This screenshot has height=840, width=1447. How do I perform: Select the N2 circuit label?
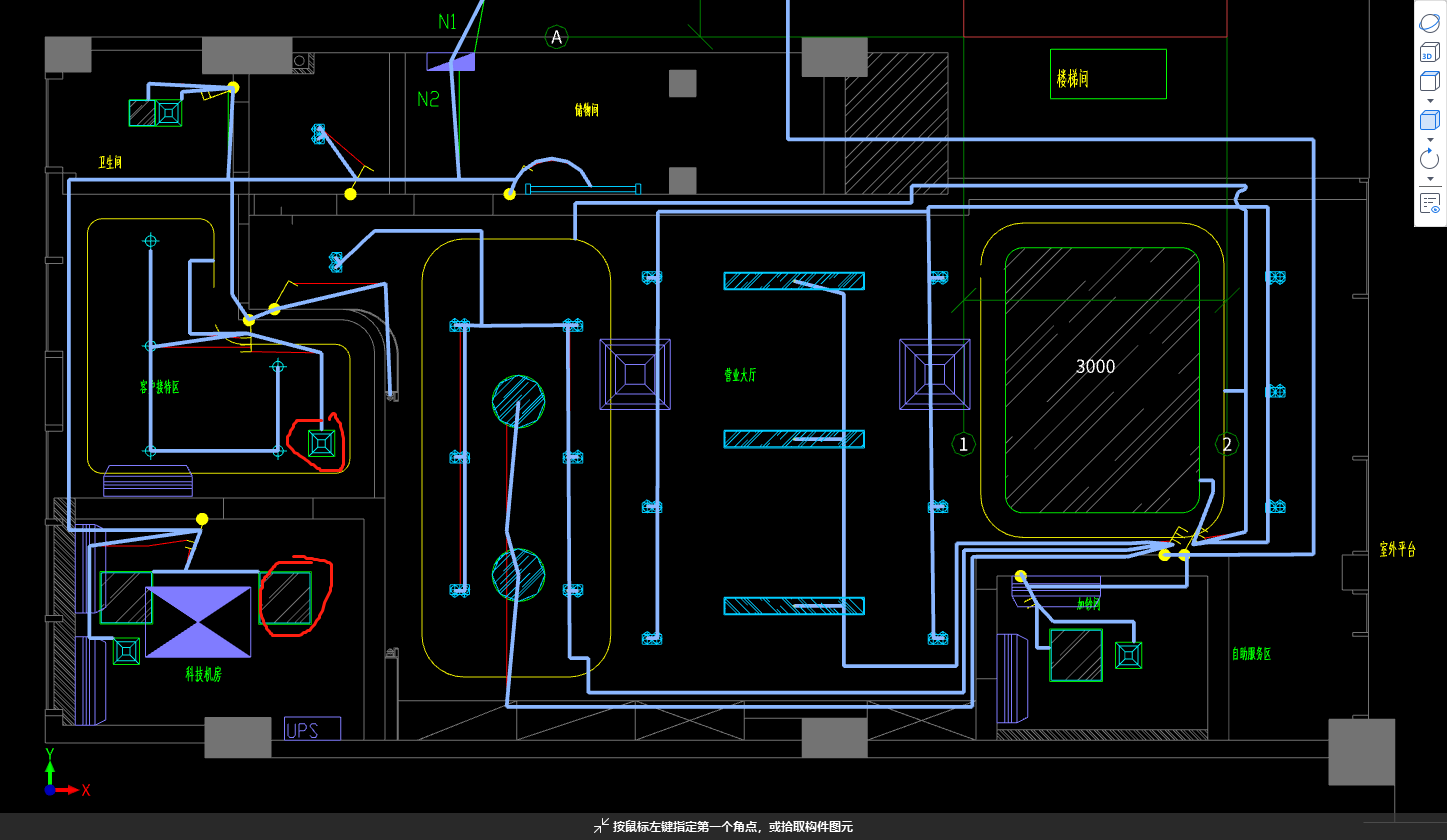point(428,99)
